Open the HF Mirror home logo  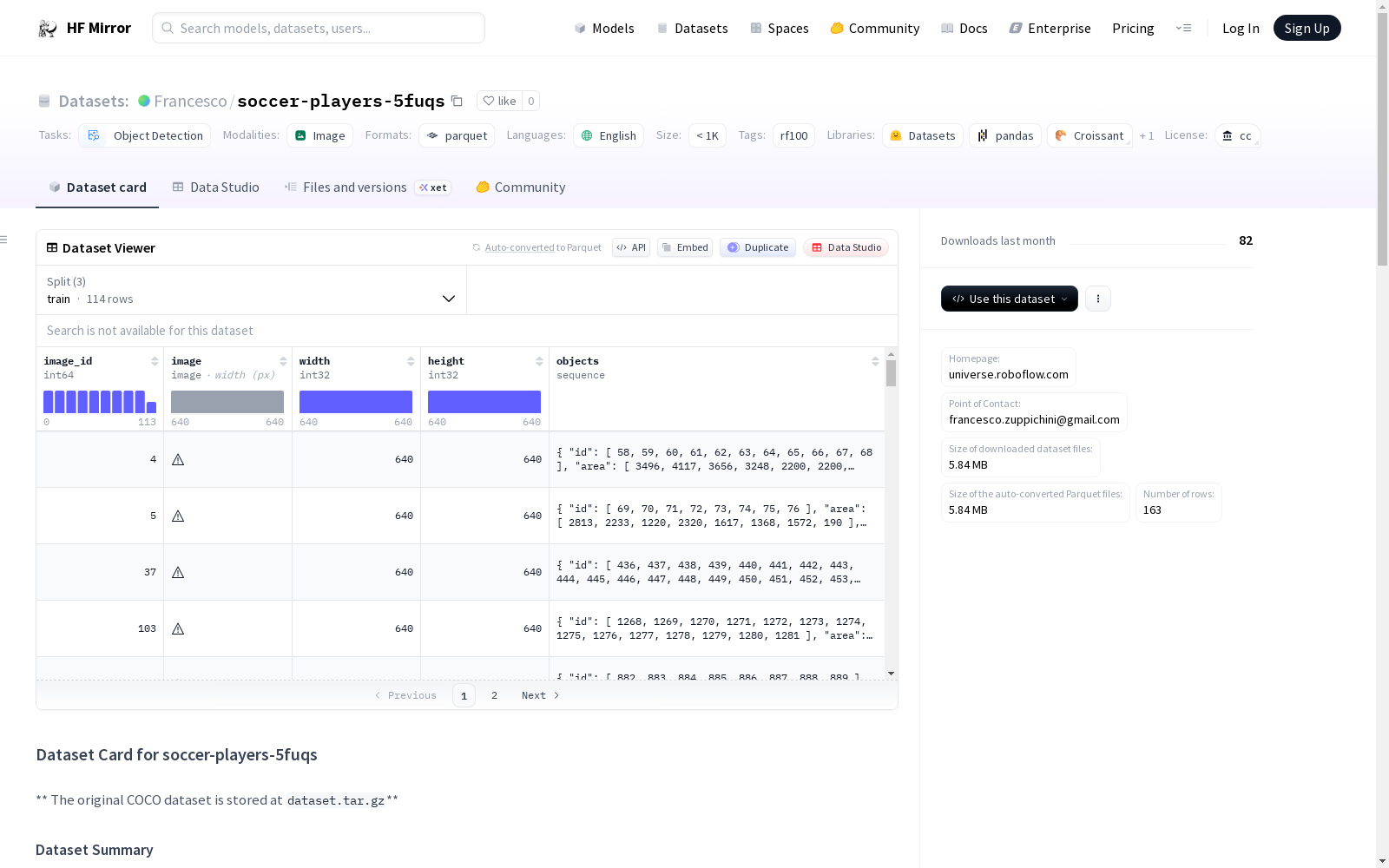click(84, 28)
